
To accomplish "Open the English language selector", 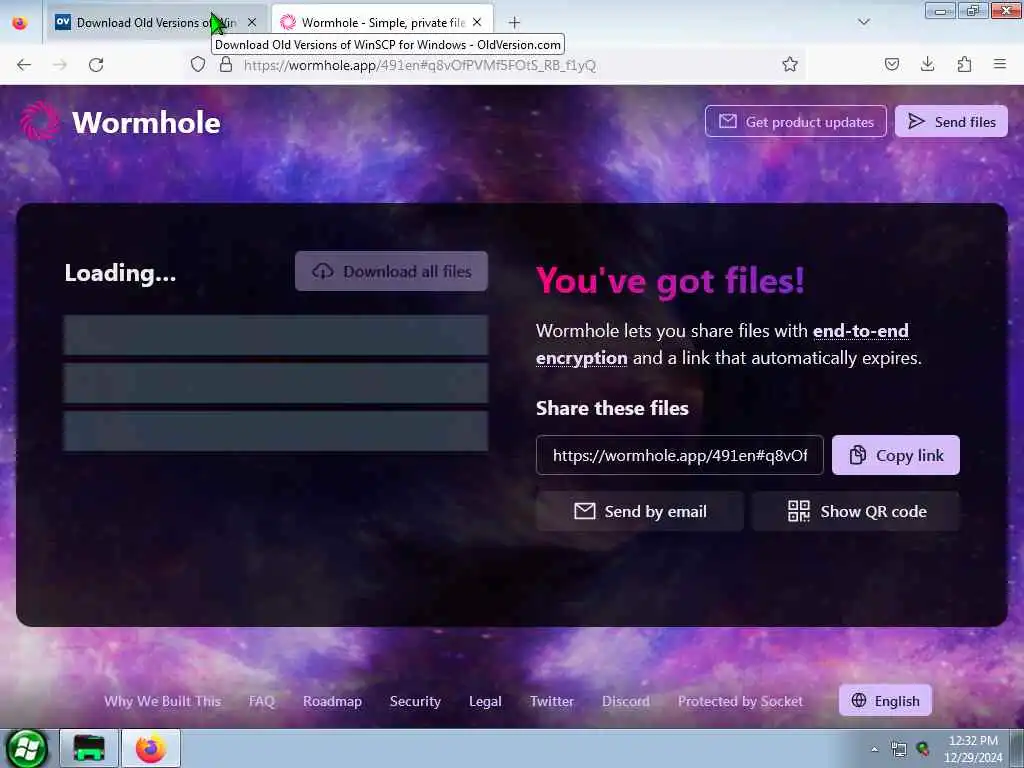I will click(x=885, y=700).
